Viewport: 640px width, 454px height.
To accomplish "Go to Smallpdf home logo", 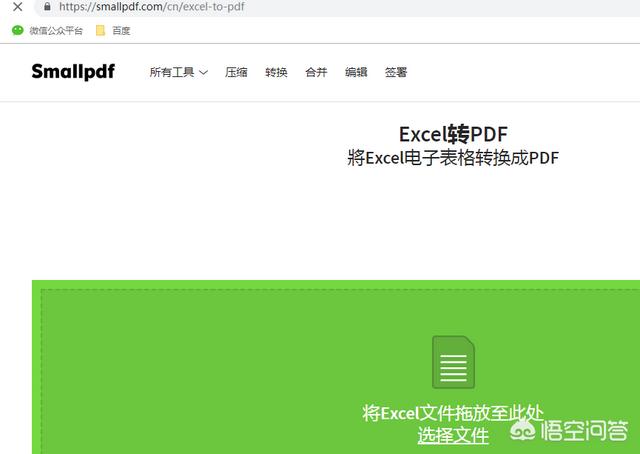I will 73,72.
